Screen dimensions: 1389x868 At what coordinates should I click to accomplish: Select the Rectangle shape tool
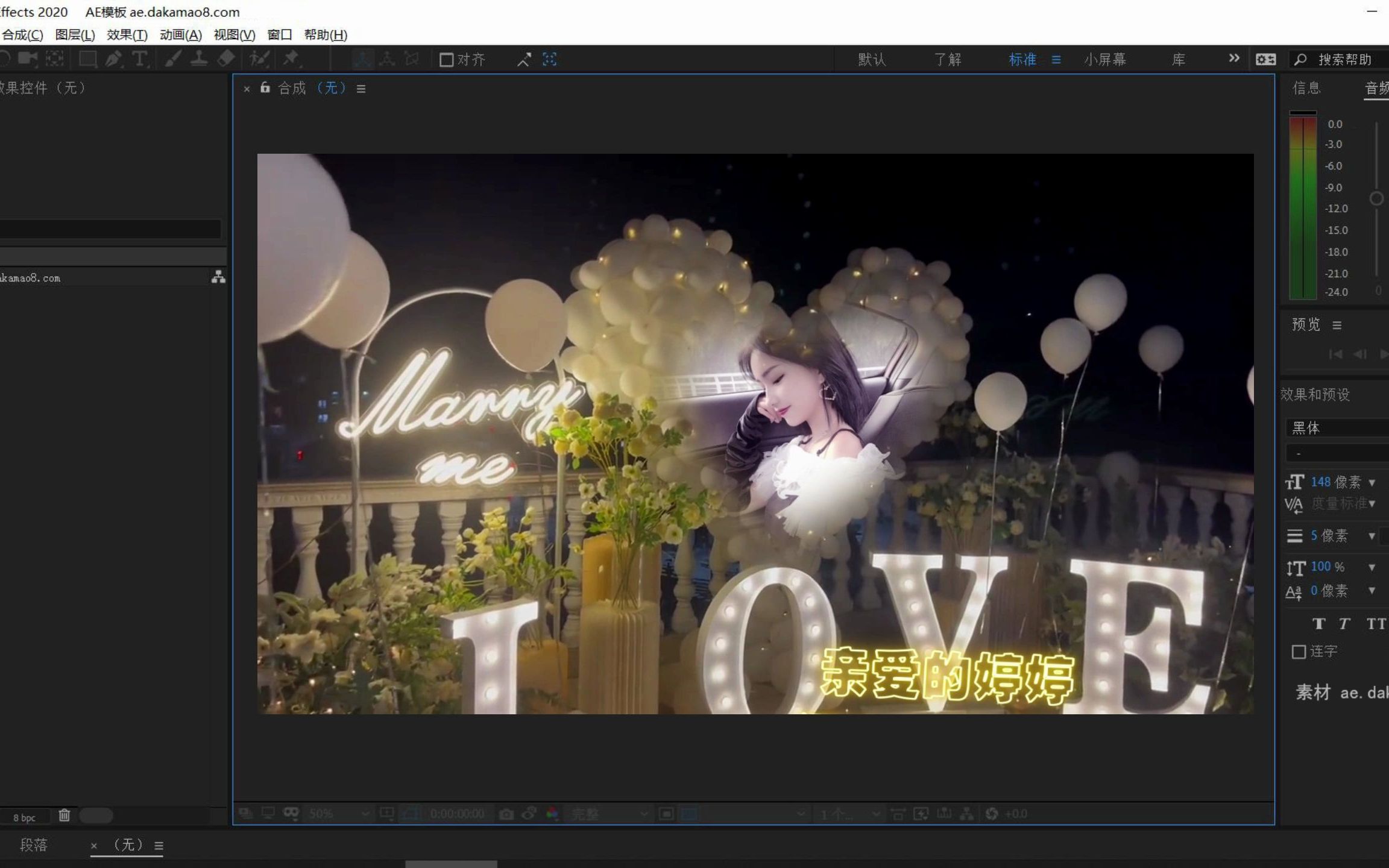(88, 58)
